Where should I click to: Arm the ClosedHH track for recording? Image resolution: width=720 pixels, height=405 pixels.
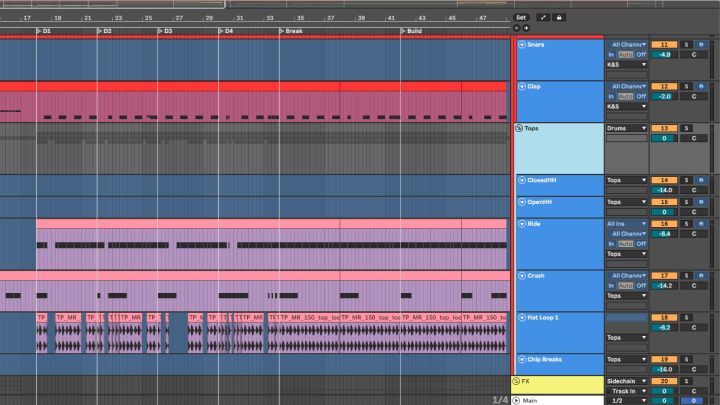[701, 180]
